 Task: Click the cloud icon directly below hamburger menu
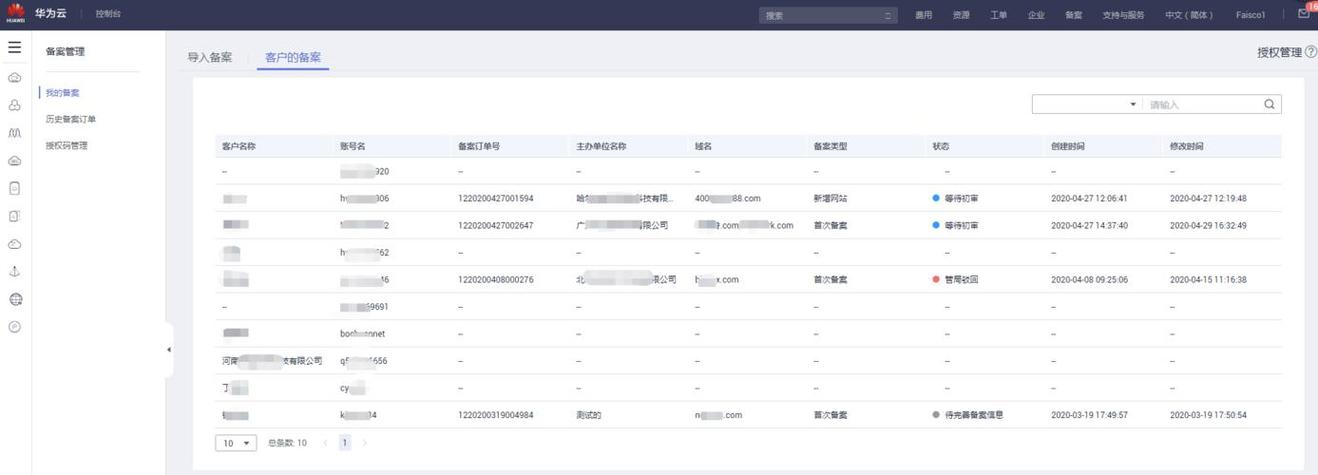point(14,77)
